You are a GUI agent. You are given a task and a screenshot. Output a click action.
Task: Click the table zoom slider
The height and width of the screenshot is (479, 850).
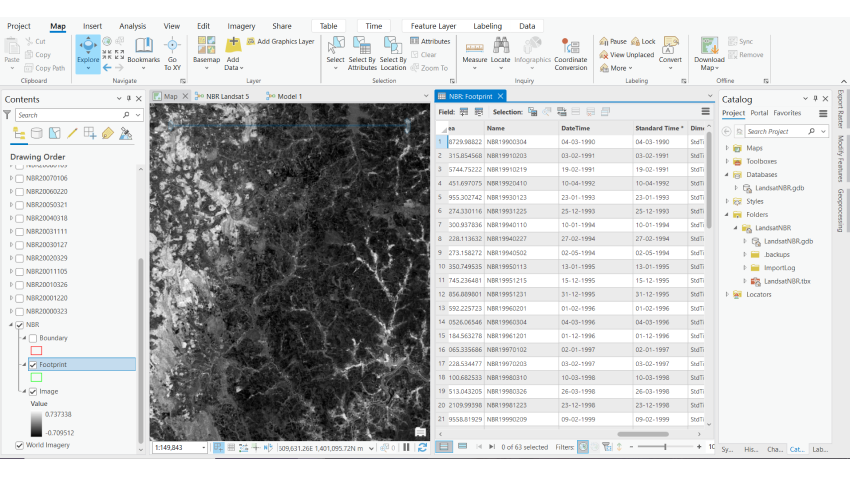click(665, 447)
